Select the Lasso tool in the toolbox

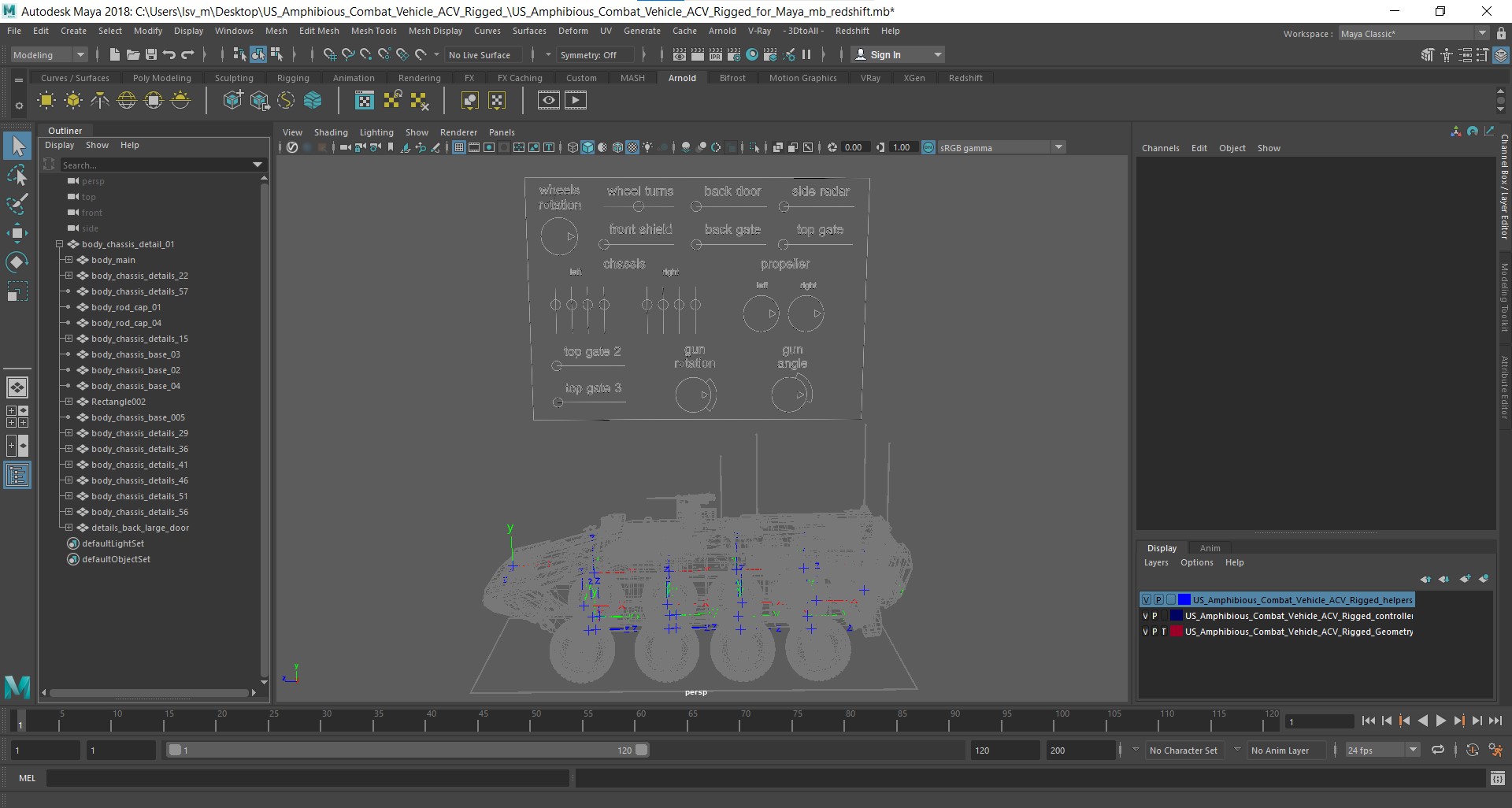coord(17,175)
